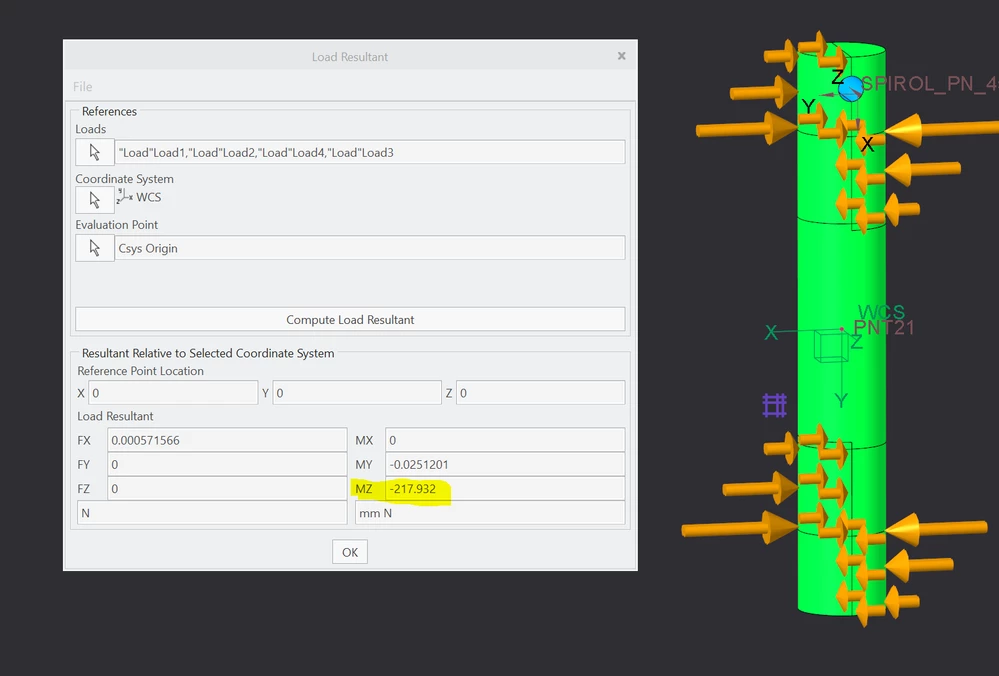This screenshot has width=999, height=676.
Task: Select the blue datum sphere atop the cylinder
Action: tap(849, 90)
